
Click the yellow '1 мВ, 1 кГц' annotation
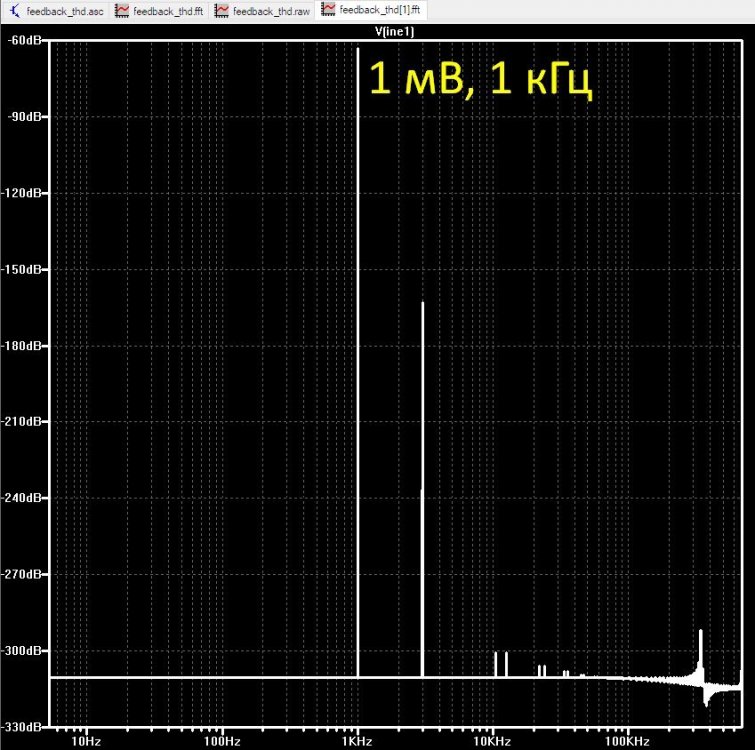(481, 80)
